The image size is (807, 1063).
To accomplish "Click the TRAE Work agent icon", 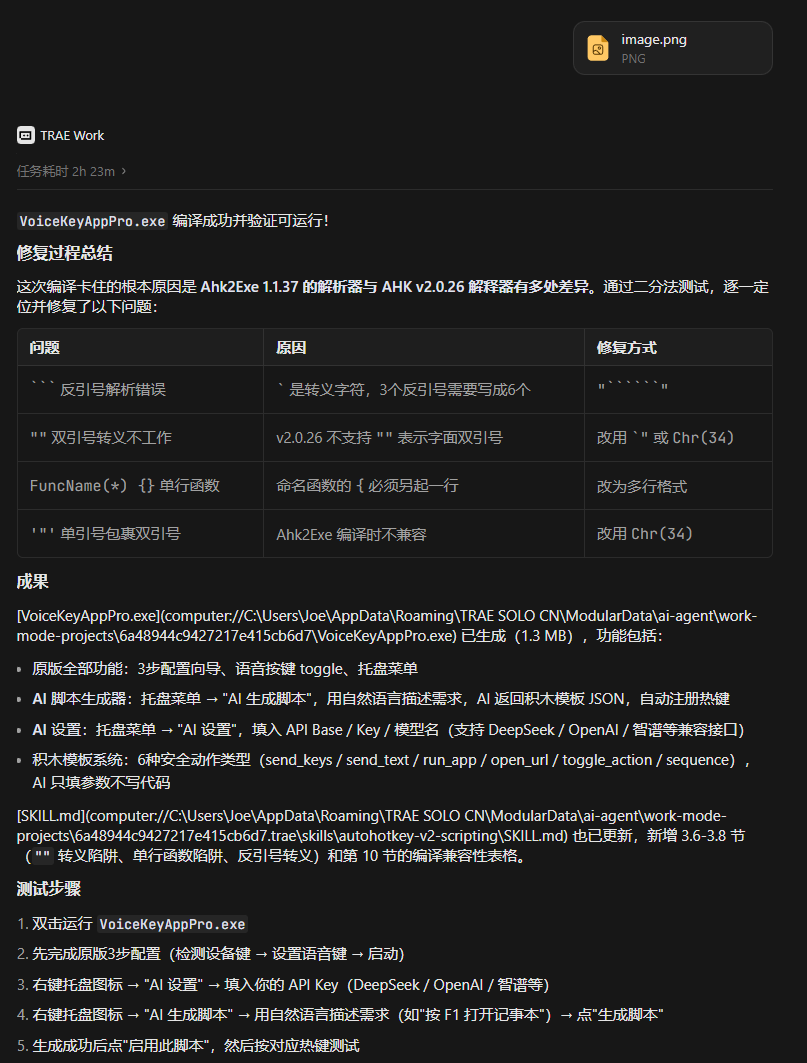I will (x=26, y=136).
